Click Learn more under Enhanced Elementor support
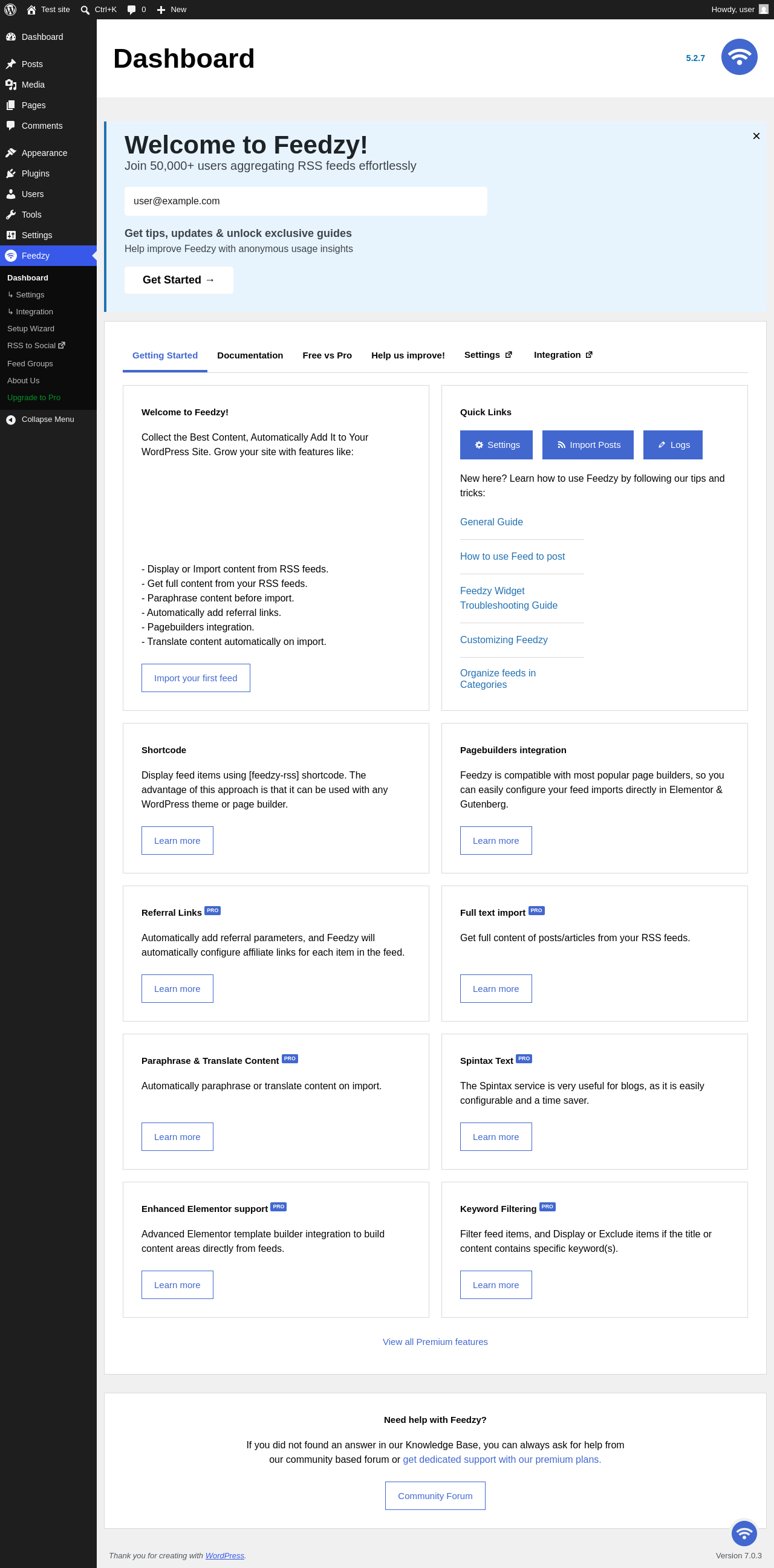Image resolution: width=774 pixels, height=1568 pixels. tap(177, 1285)
